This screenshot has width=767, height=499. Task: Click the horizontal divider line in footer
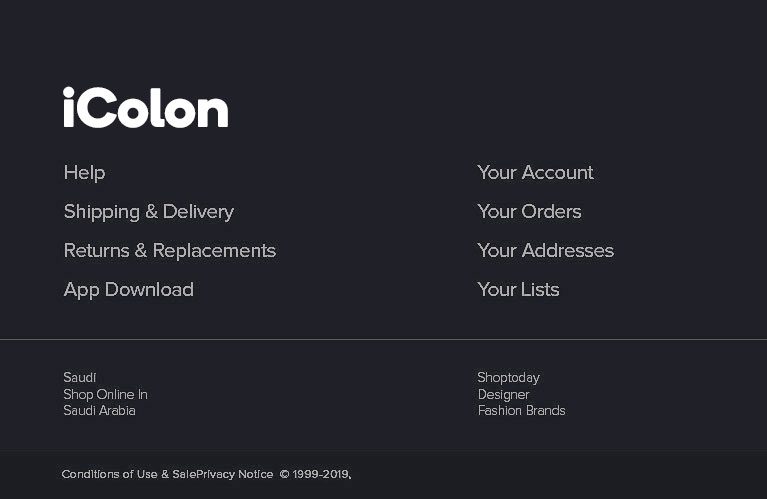[383, 340]
